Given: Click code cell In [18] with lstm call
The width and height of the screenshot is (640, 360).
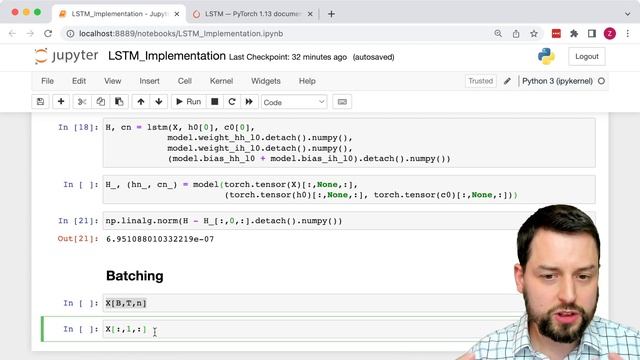Looking at the screenshot, I should pos(349,143).
